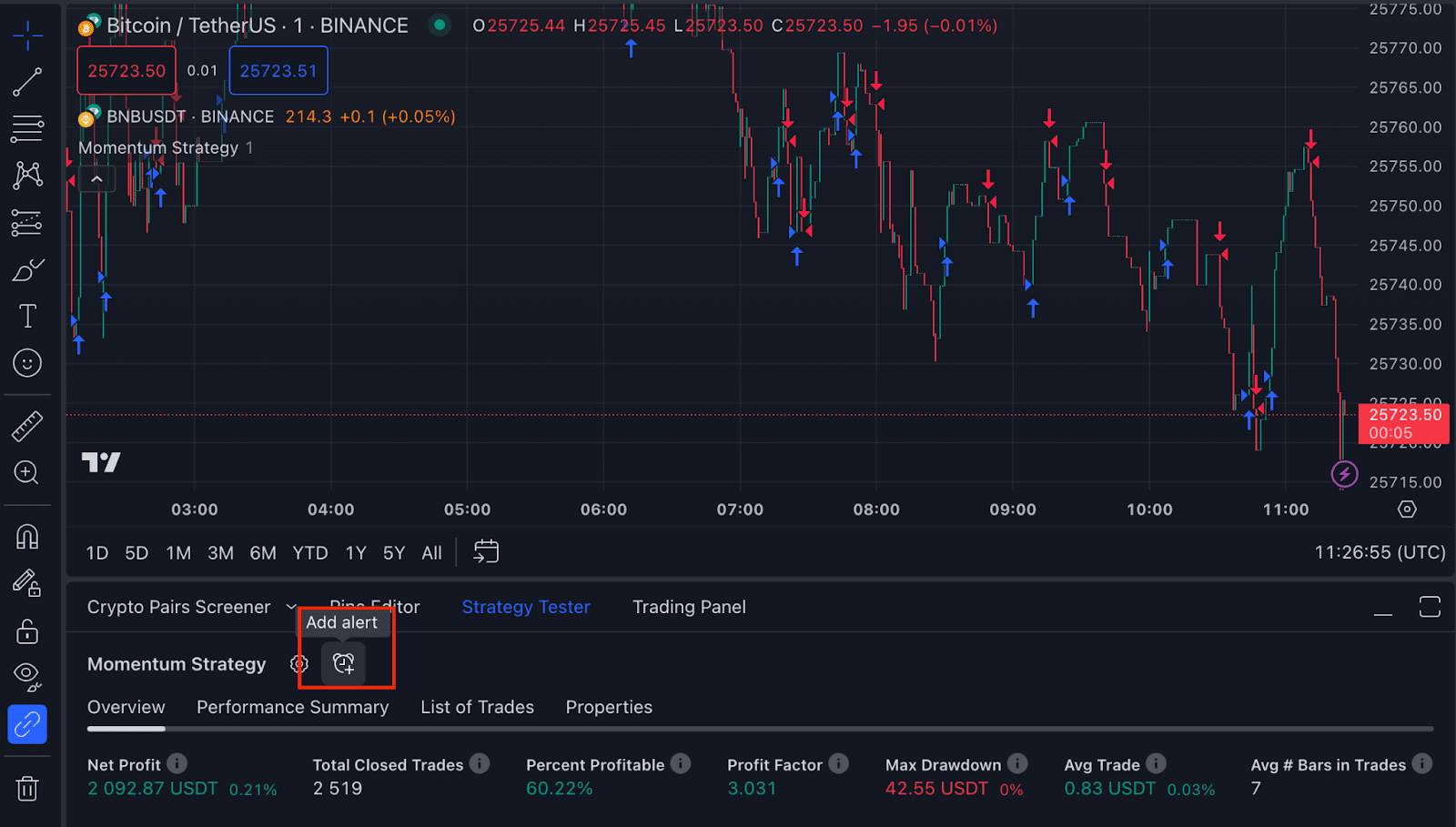
Task: Open the Fibonacci retracement tools
Action: tap(27, 128)
